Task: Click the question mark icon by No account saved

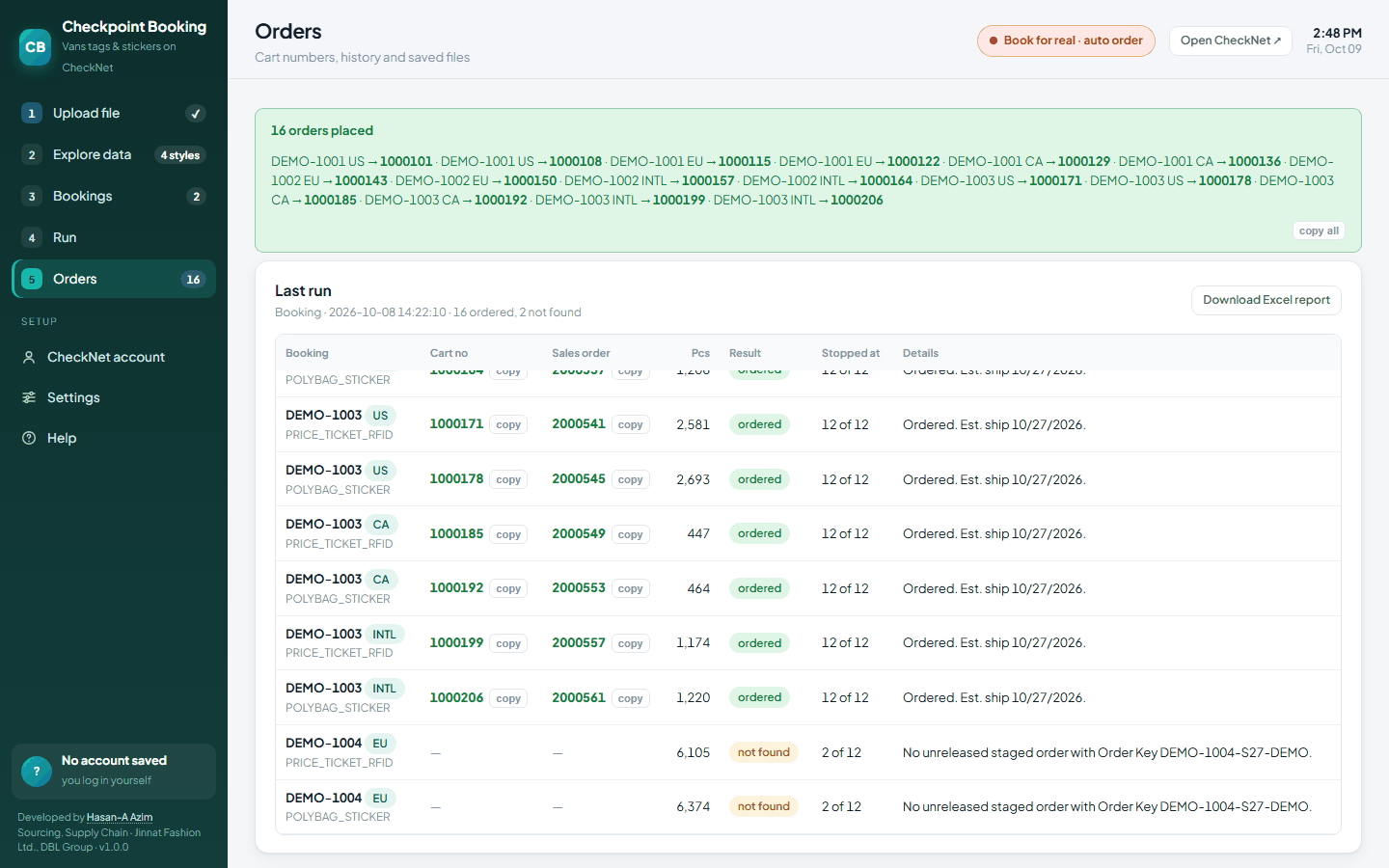Action: [37, 771]
